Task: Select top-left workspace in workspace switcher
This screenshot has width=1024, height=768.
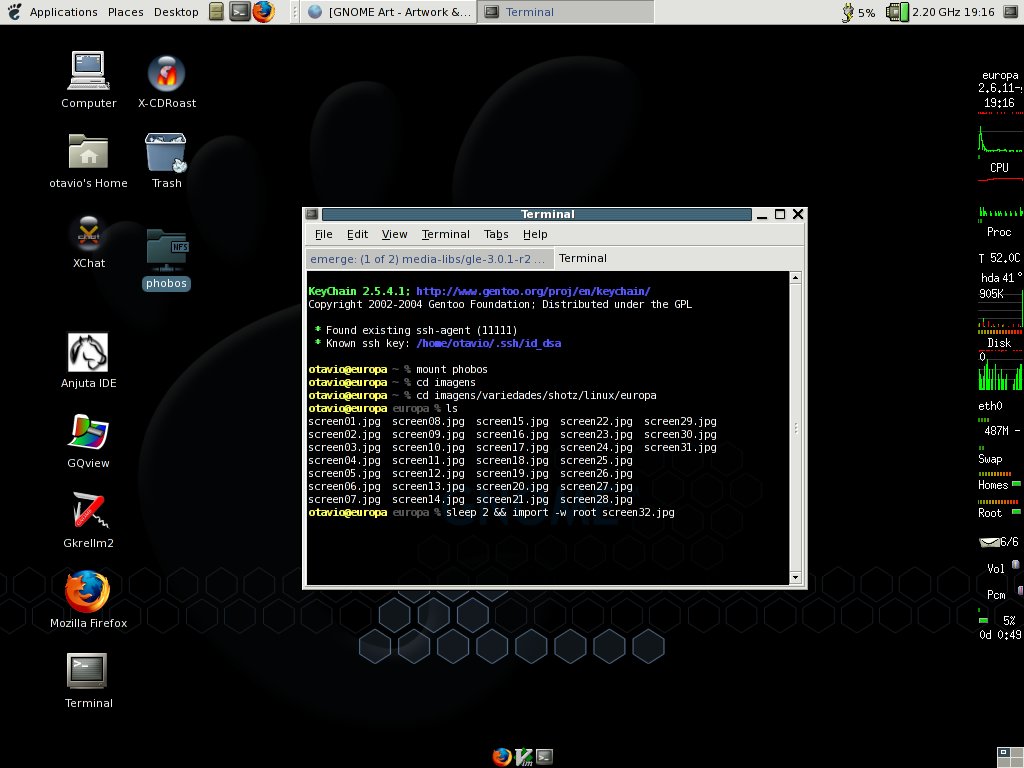Action: 1003,751
